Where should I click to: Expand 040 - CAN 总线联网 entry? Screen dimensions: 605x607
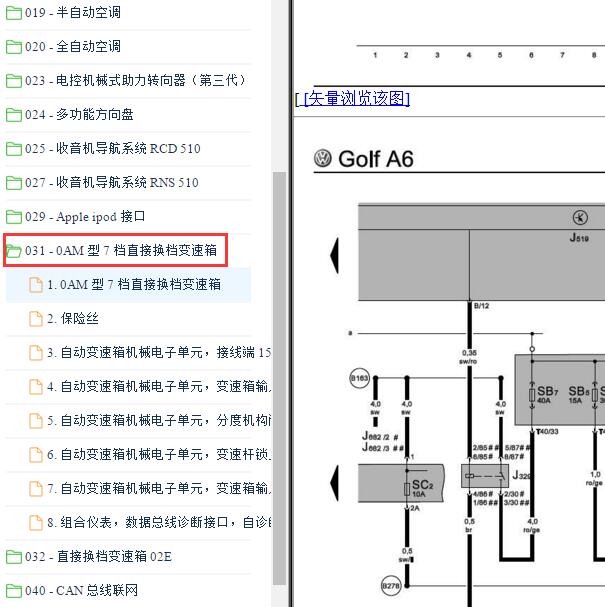81,591
